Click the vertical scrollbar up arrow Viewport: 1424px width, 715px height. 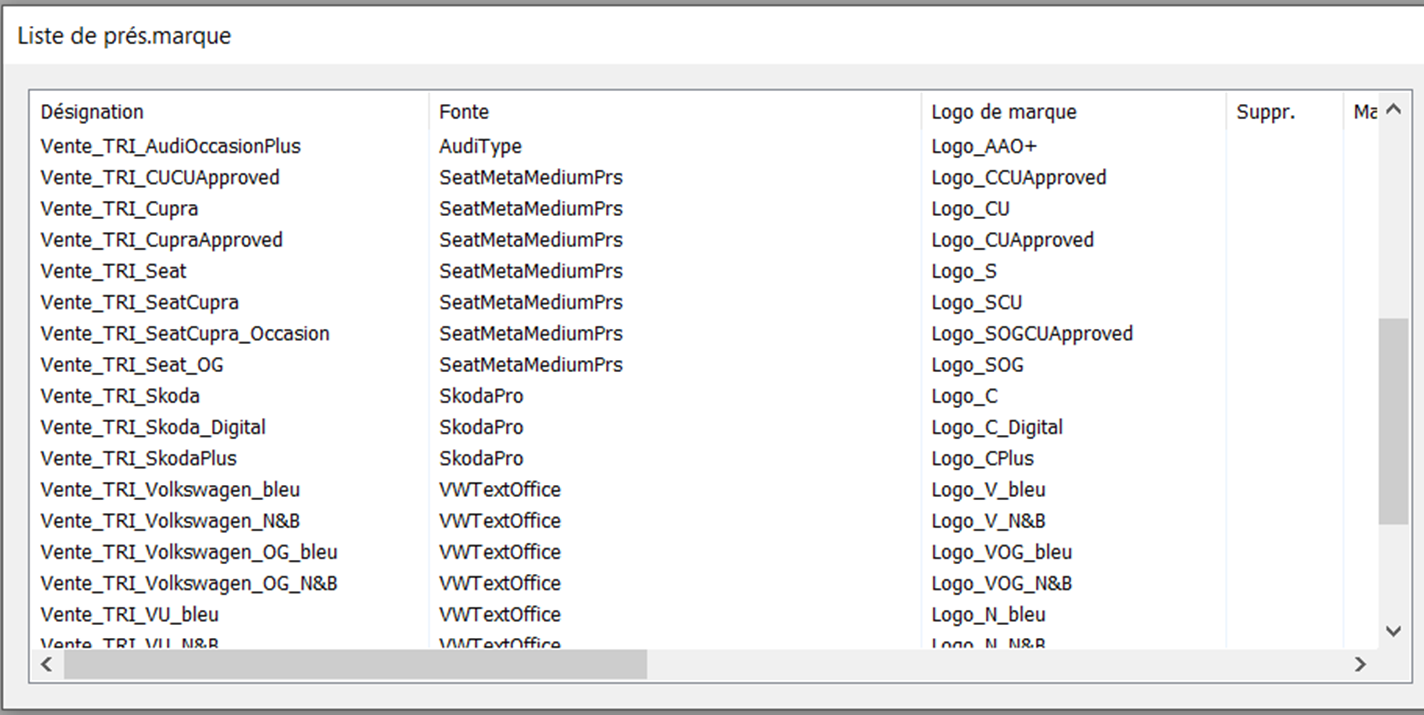[1394, 110]
